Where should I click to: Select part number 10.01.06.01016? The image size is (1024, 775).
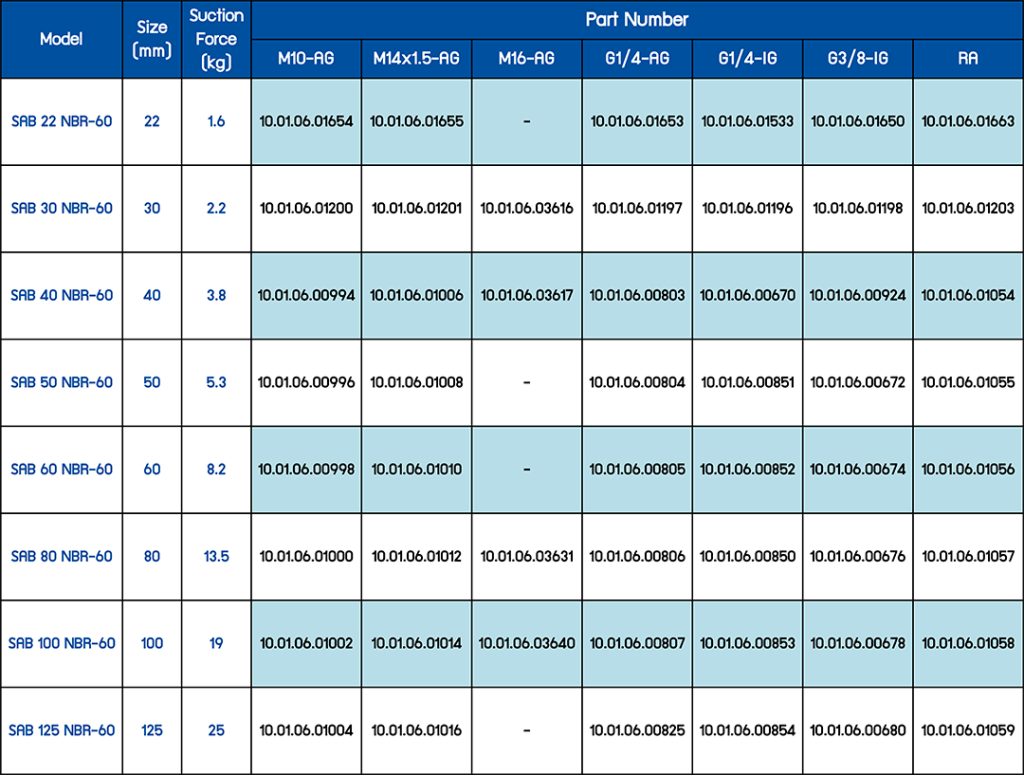pyautogui.click(x=416, y=730)
